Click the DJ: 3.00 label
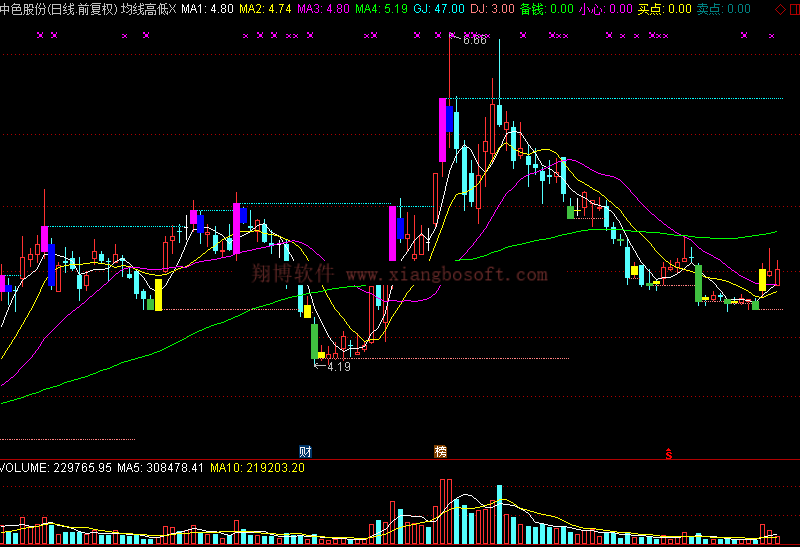 492,9
